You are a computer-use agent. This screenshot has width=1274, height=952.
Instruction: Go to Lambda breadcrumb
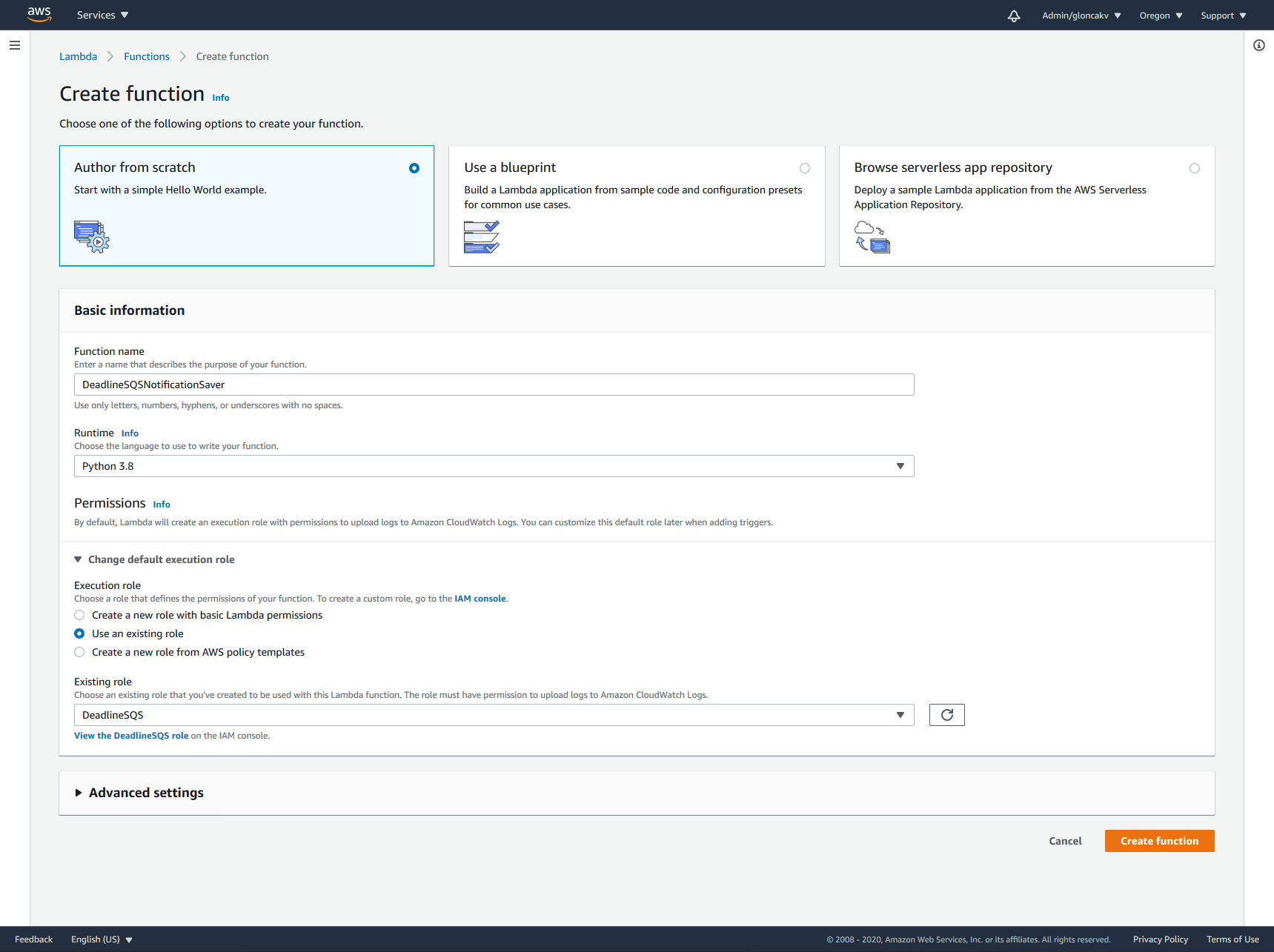coord(79,56)
